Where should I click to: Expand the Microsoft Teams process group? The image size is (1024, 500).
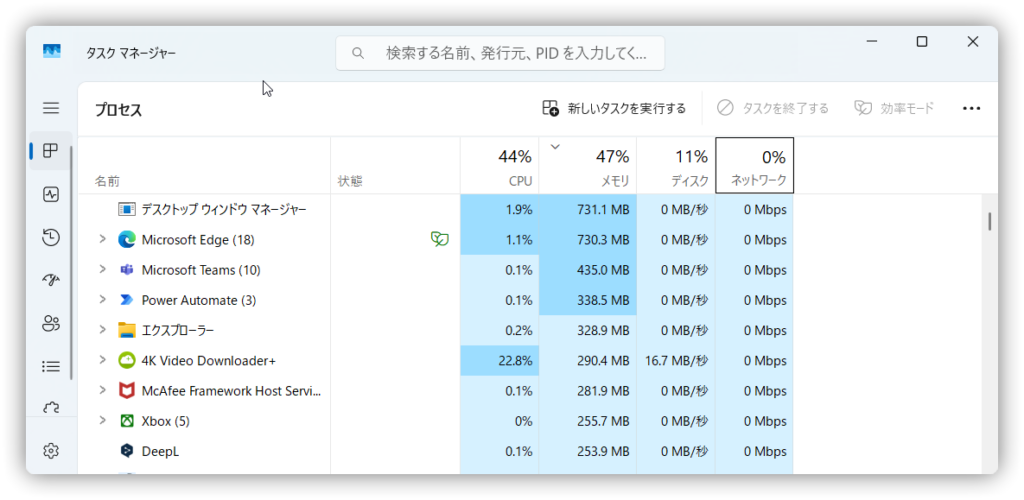pos(102,270)
